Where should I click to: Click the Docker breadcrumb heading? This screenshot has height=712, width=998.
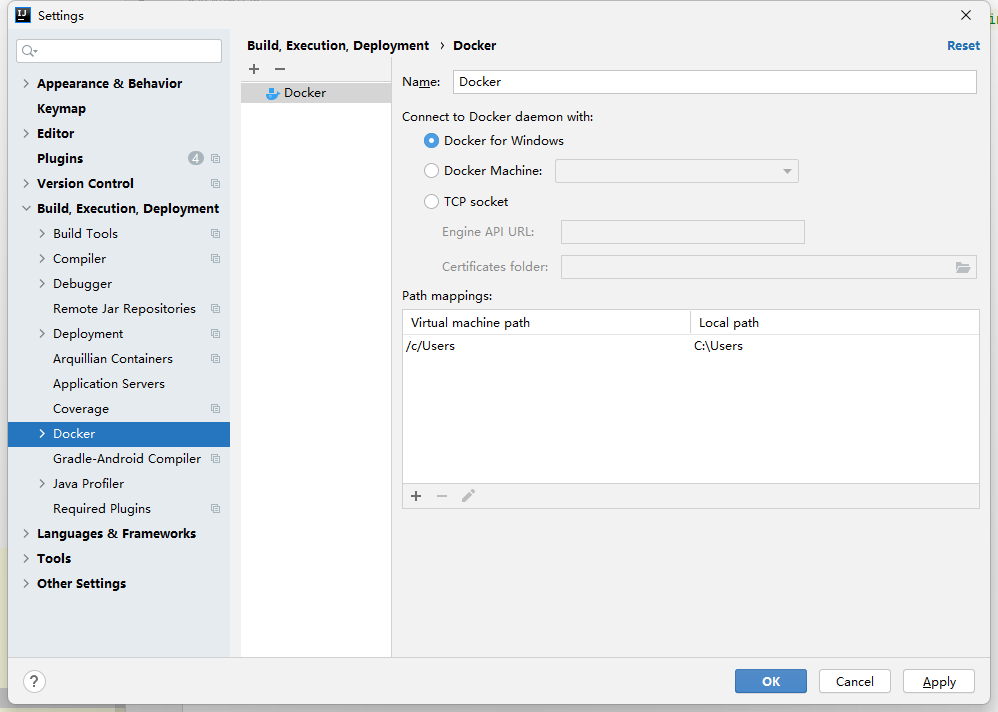pos(475,46)
